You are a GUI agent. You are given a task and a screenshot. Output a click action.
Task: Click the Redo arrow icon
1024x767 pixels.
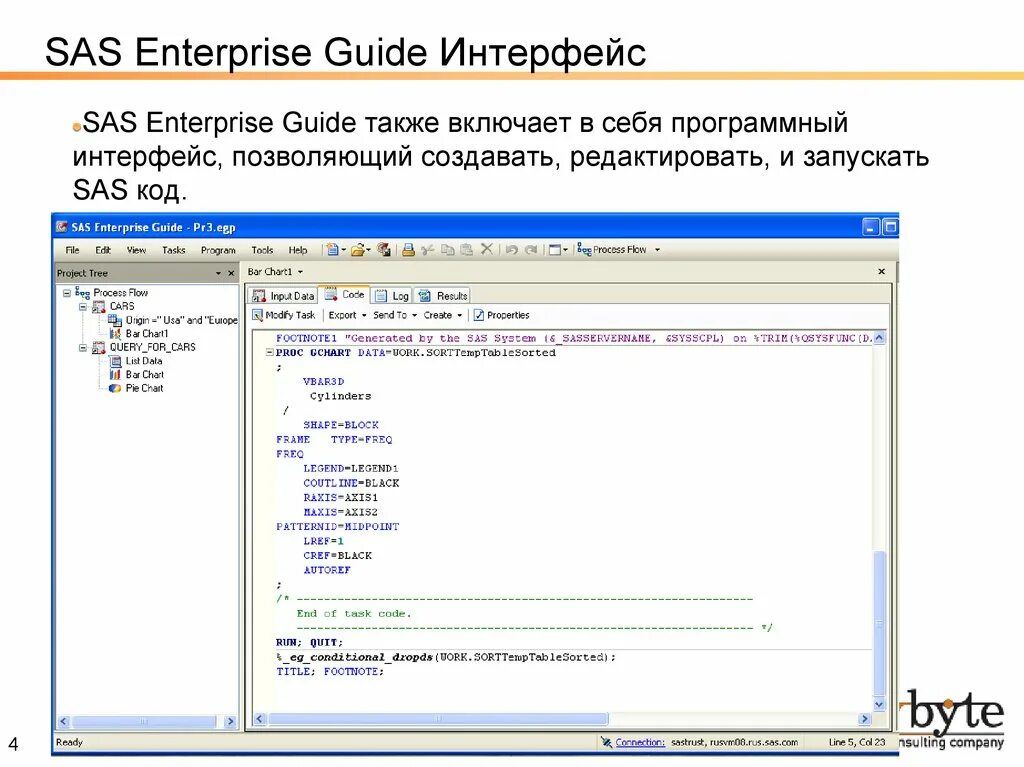[x=531, y=250]
